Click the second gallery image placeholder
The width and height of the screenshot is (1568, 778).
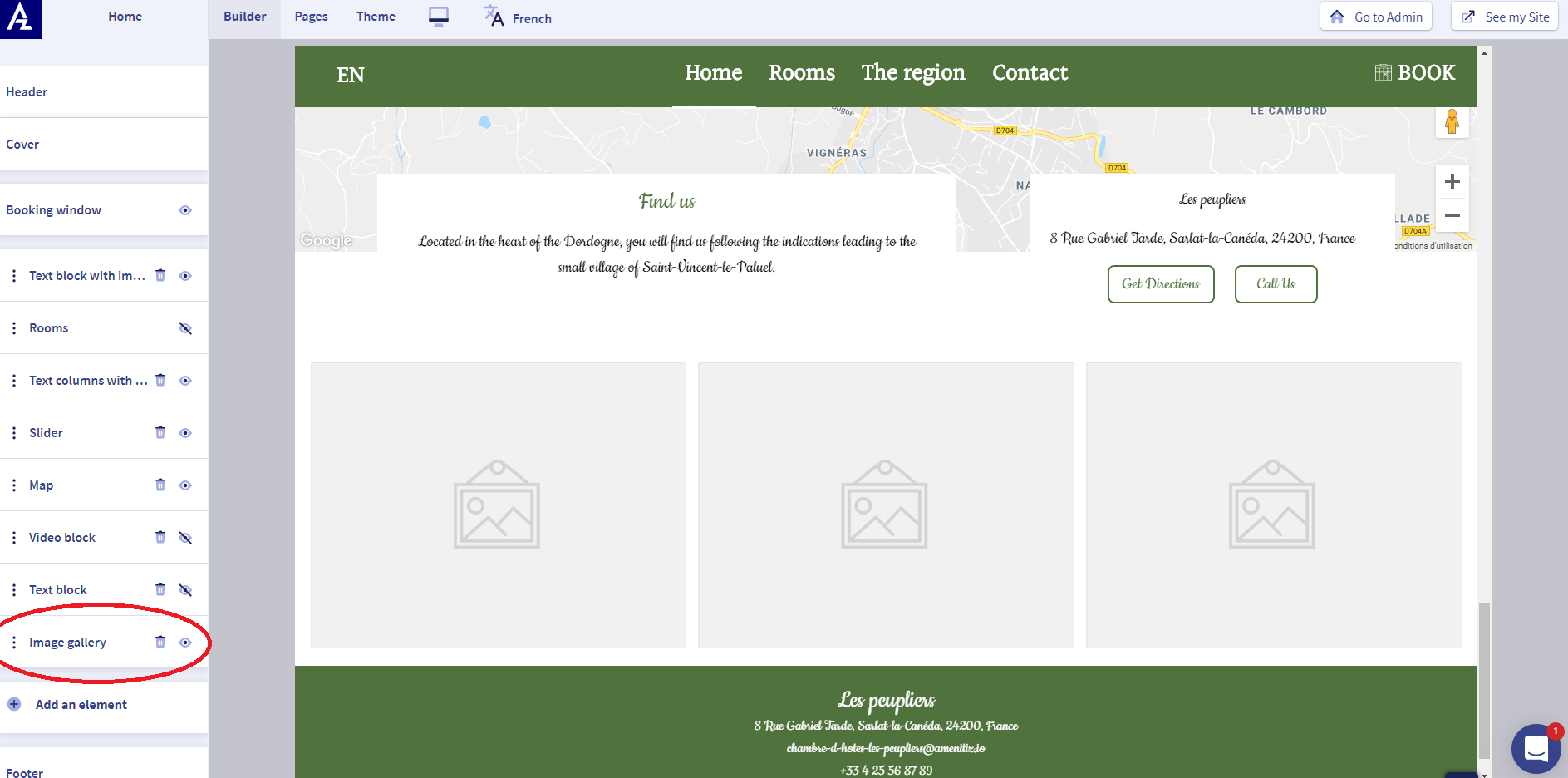[886, 505]
